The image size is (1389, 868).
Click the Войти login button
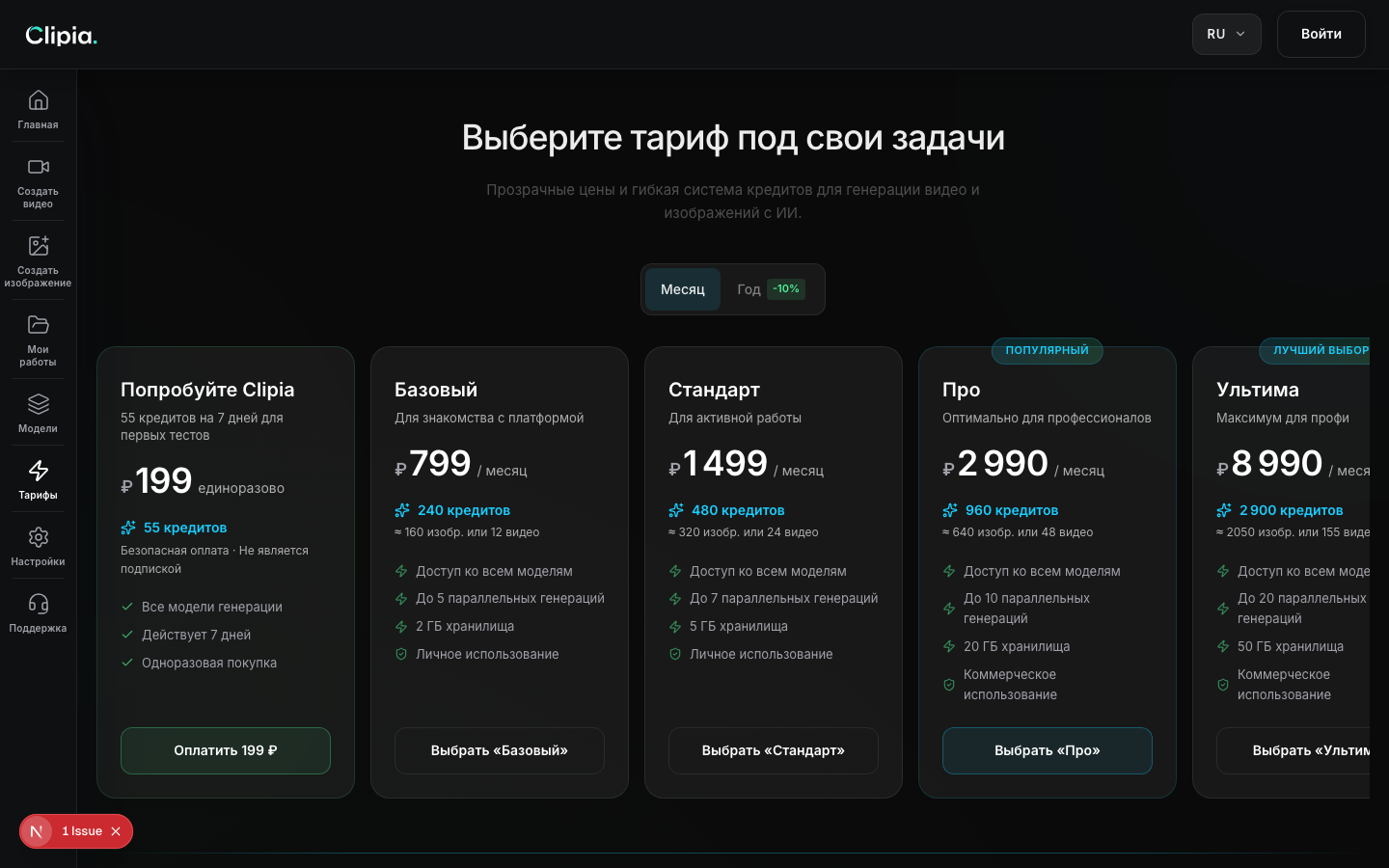(1321, 34)
